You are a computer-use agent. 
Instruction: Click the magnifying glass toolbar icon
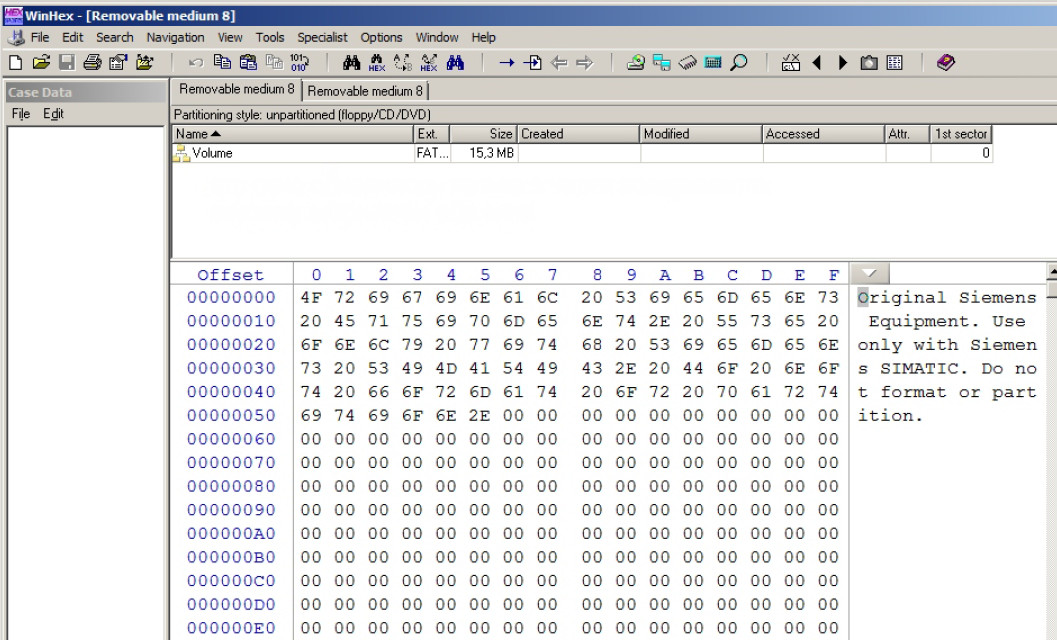[739, 63]
